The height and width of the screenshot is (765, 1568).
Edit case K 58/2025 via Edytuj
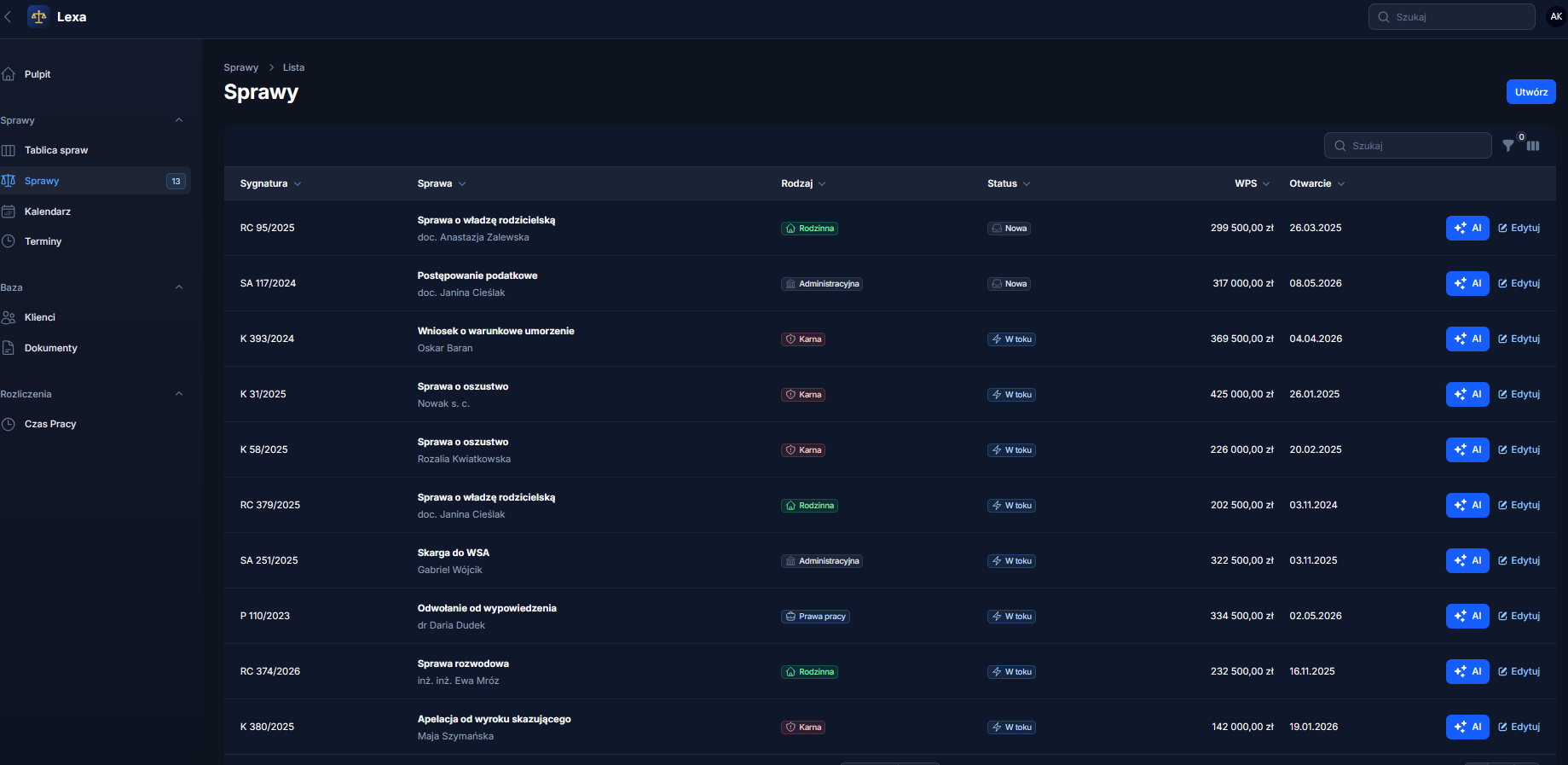point(1519,449)
